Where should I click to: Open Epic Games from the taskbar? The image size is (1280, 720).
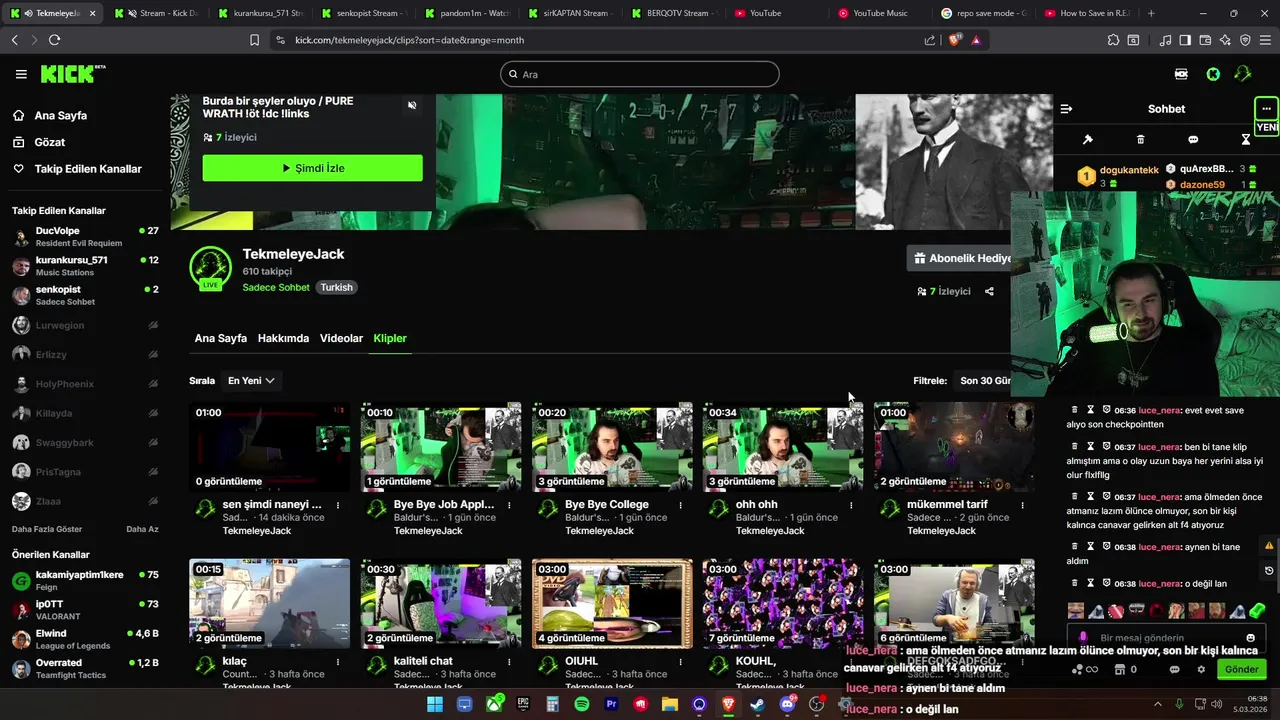[x=523, y=705]
